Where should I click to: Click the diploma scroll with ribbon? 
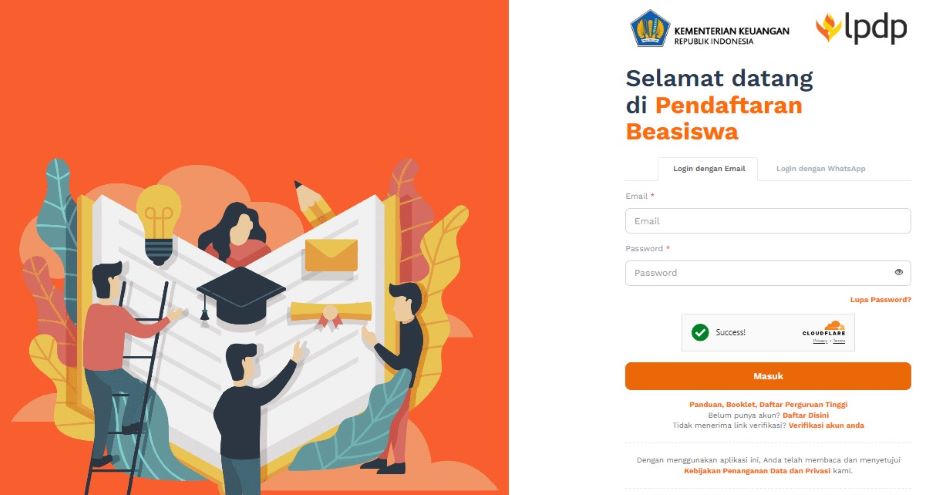[x=331, y=313]
